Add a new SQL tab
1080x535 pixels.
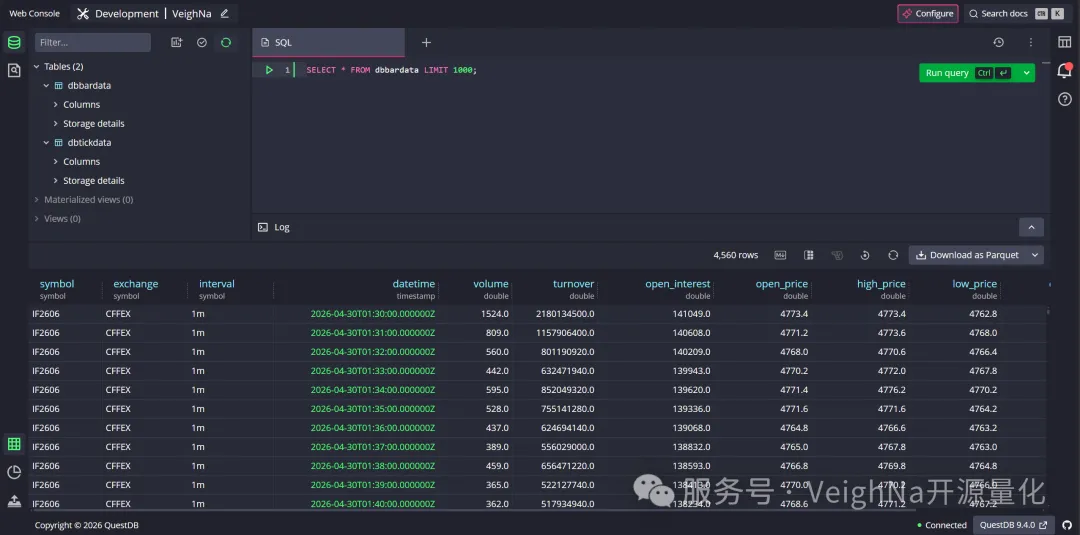point(426,43)
